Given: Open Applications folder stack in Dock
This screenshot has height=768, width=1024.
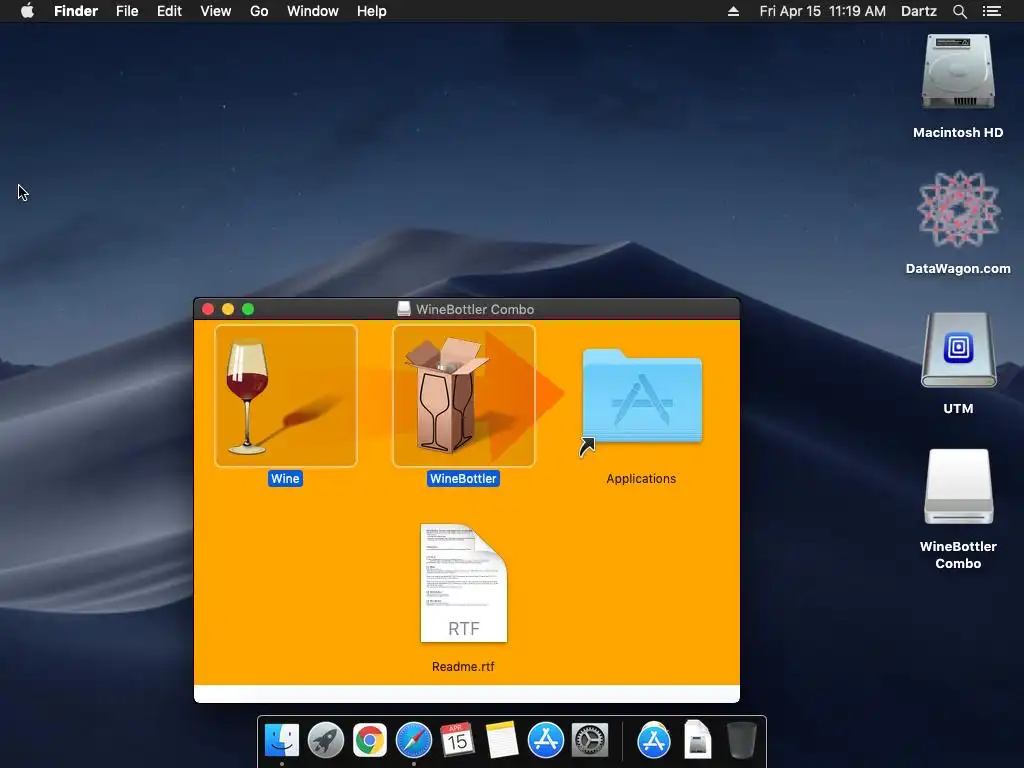Looking at the screenshot, I should [x=654, y=741].
